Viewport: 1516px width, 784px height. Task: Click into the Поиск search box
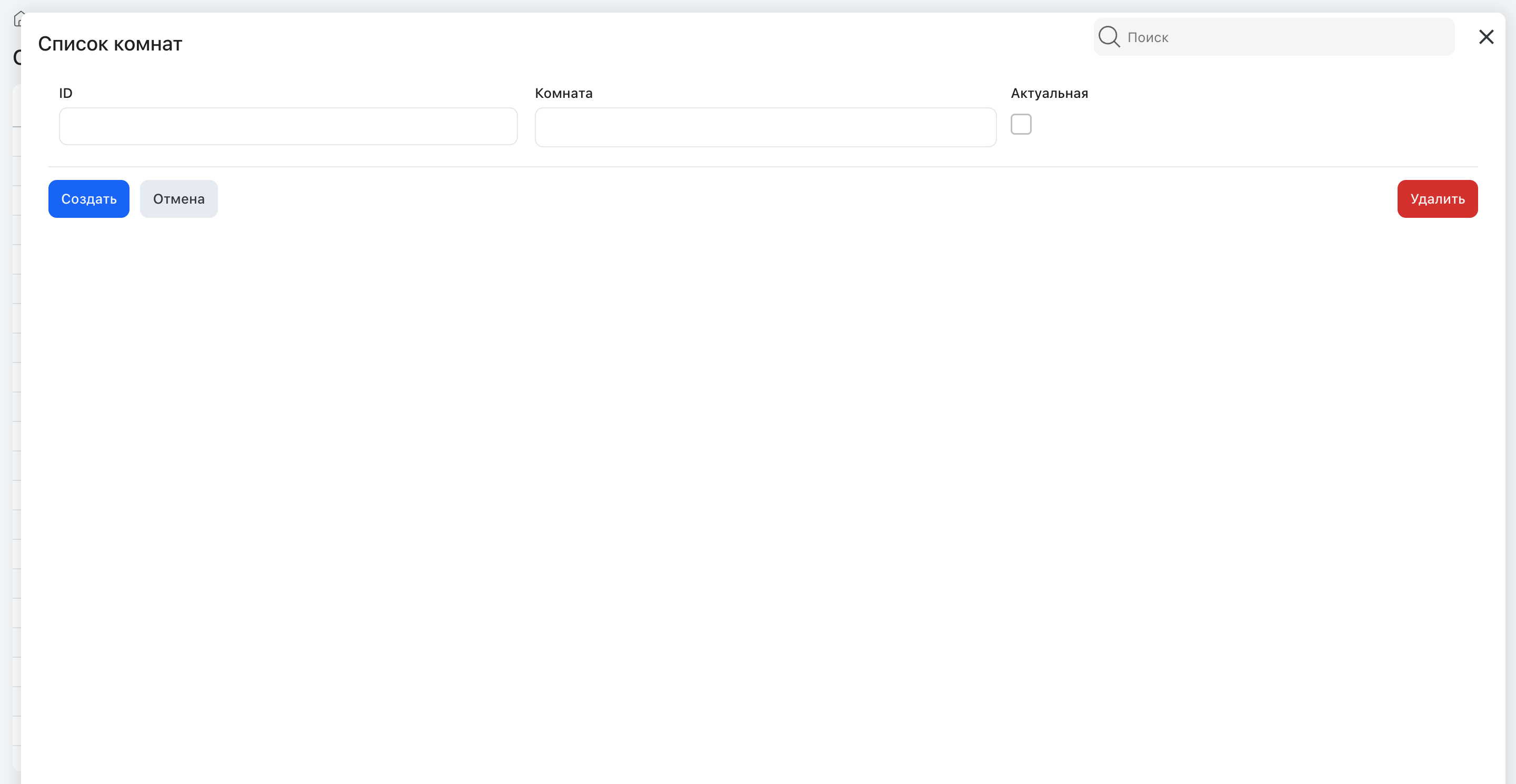[1273, 37]
